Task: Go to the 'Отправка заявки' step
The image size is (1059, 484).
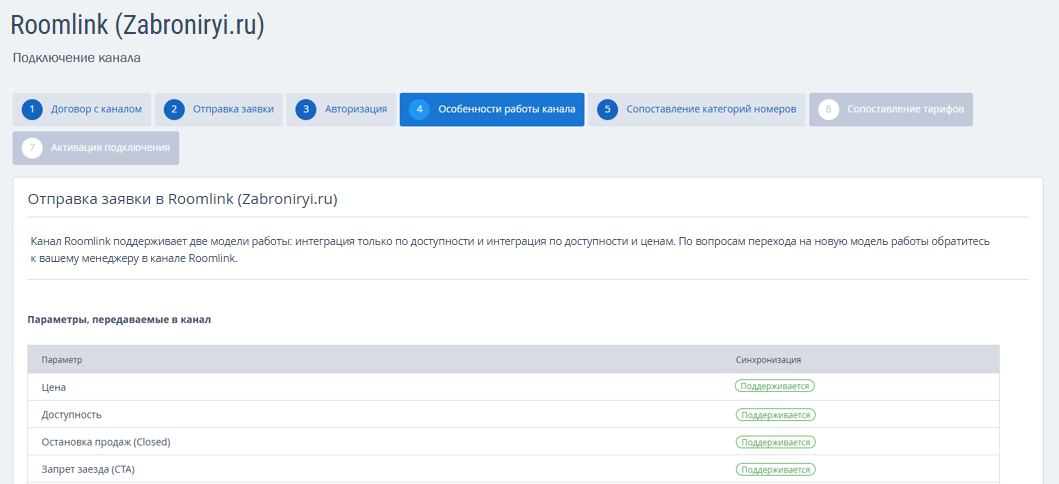Action: pos(233,110)
